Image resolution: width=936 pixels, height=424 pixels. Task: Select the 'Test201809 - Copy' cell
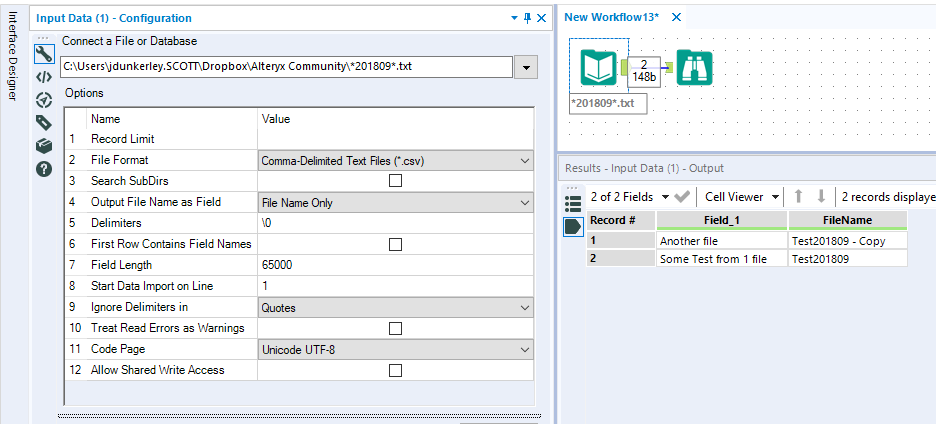(x=848, y=241)
